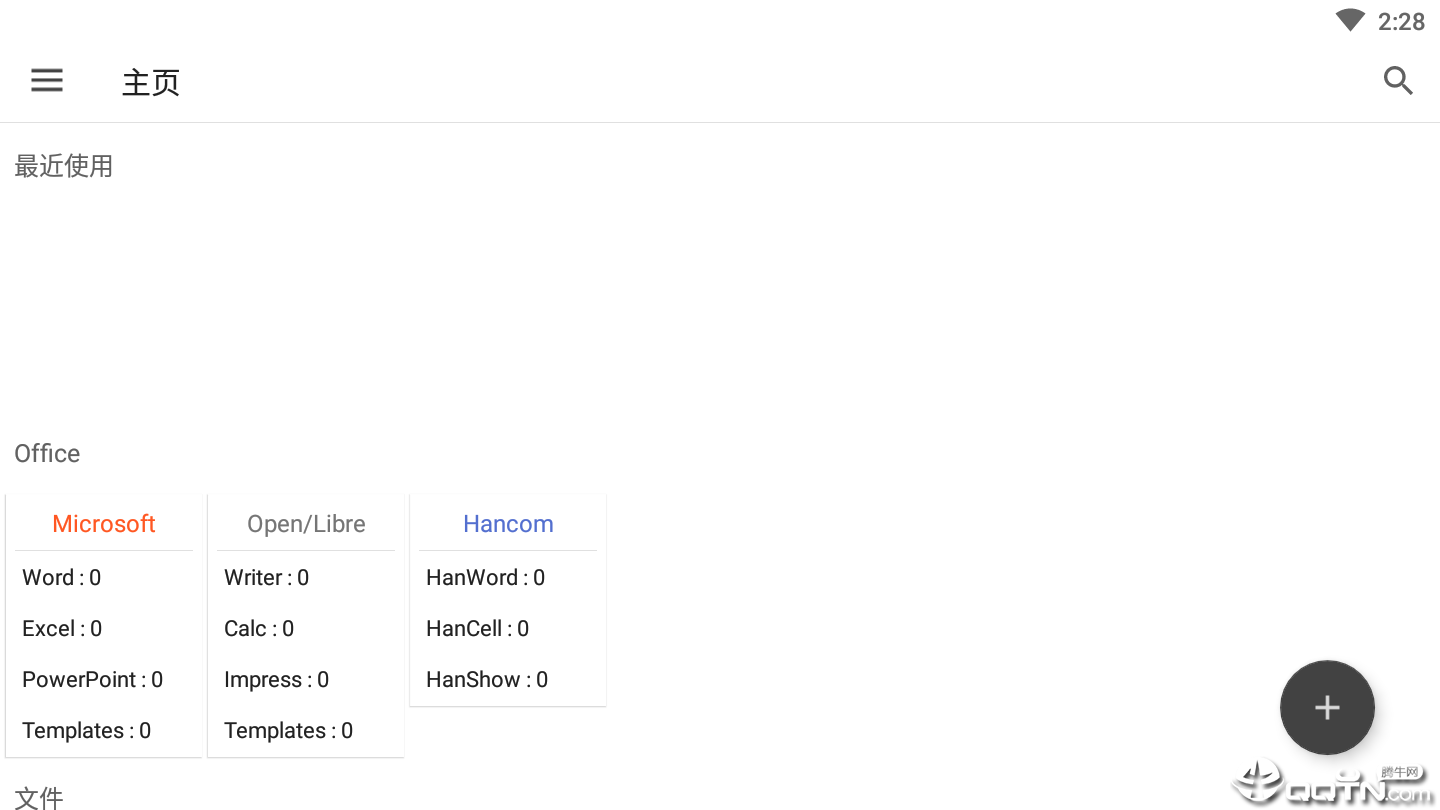View Open/Libre Templates entry
1440x810 pixels.
288,731
